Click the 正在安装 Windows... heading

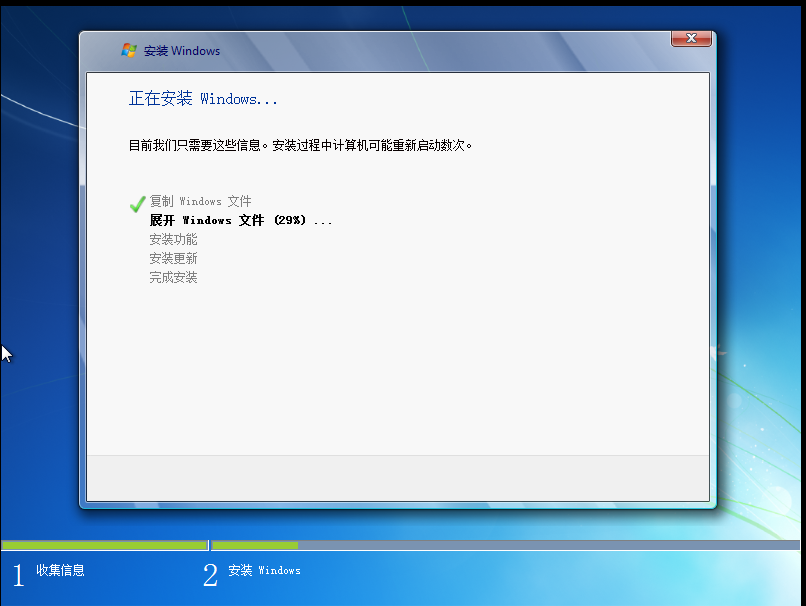tap(203, 98)
